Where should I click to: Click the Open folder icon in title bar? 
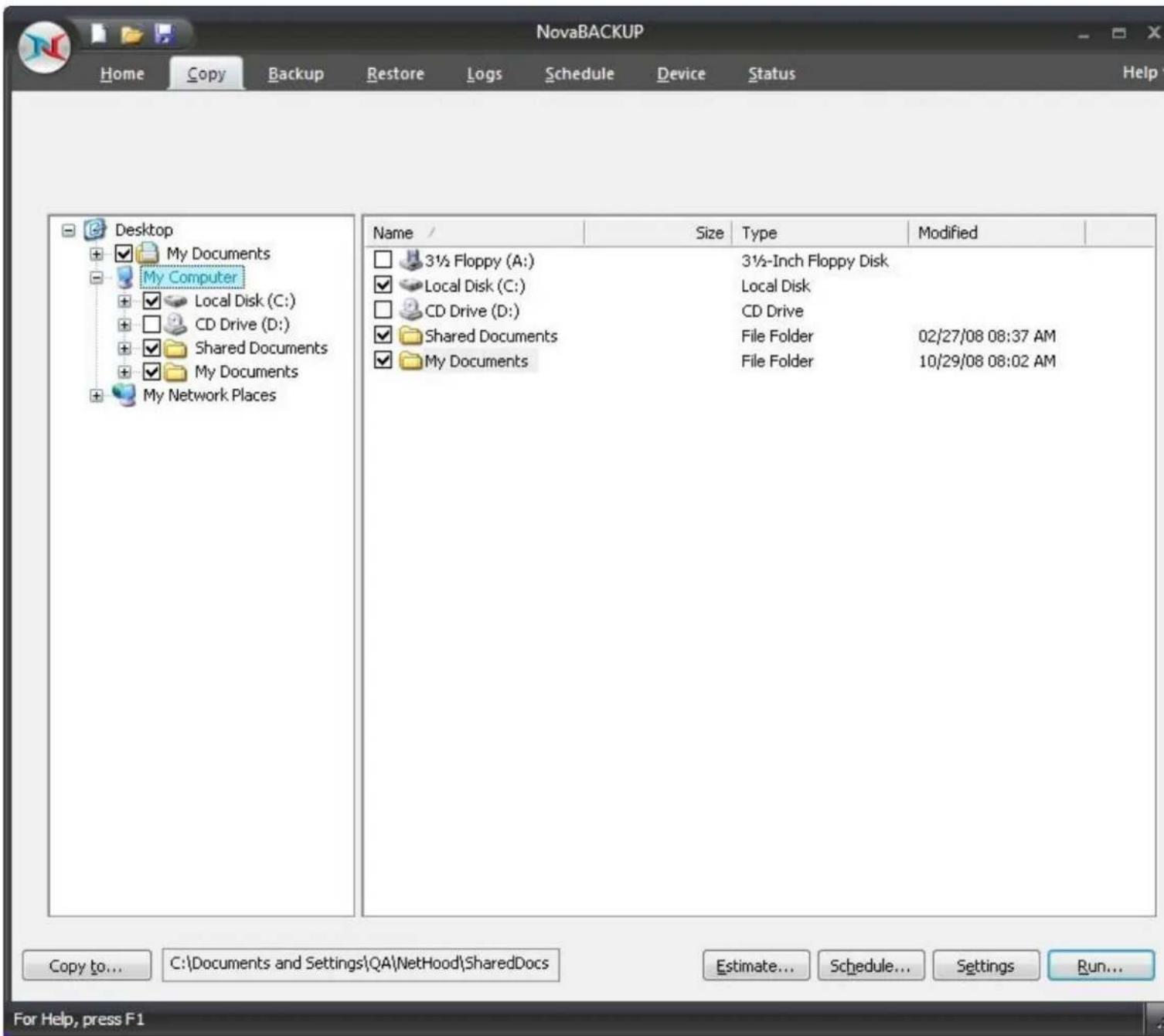click(x=131, y=35)
